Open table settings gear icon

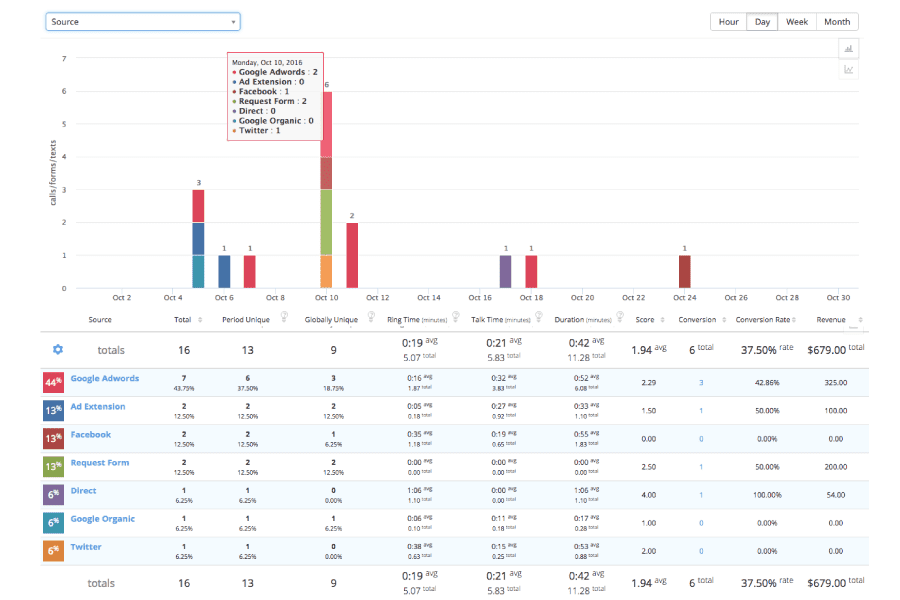click(57, 349)
